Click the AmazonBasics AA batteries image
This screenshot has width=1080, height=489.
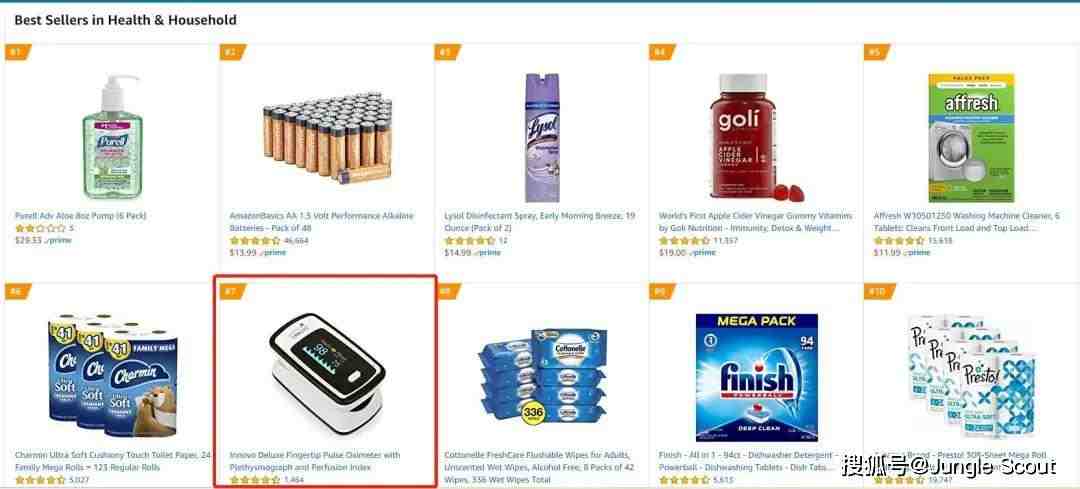pos(327,138)
